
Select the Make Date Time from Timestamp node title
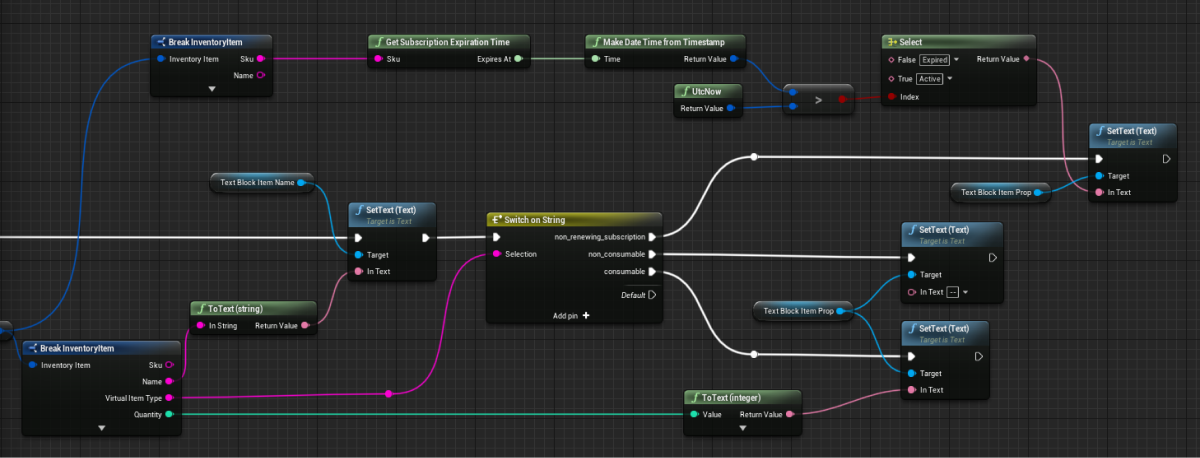[x=664, y=42]
